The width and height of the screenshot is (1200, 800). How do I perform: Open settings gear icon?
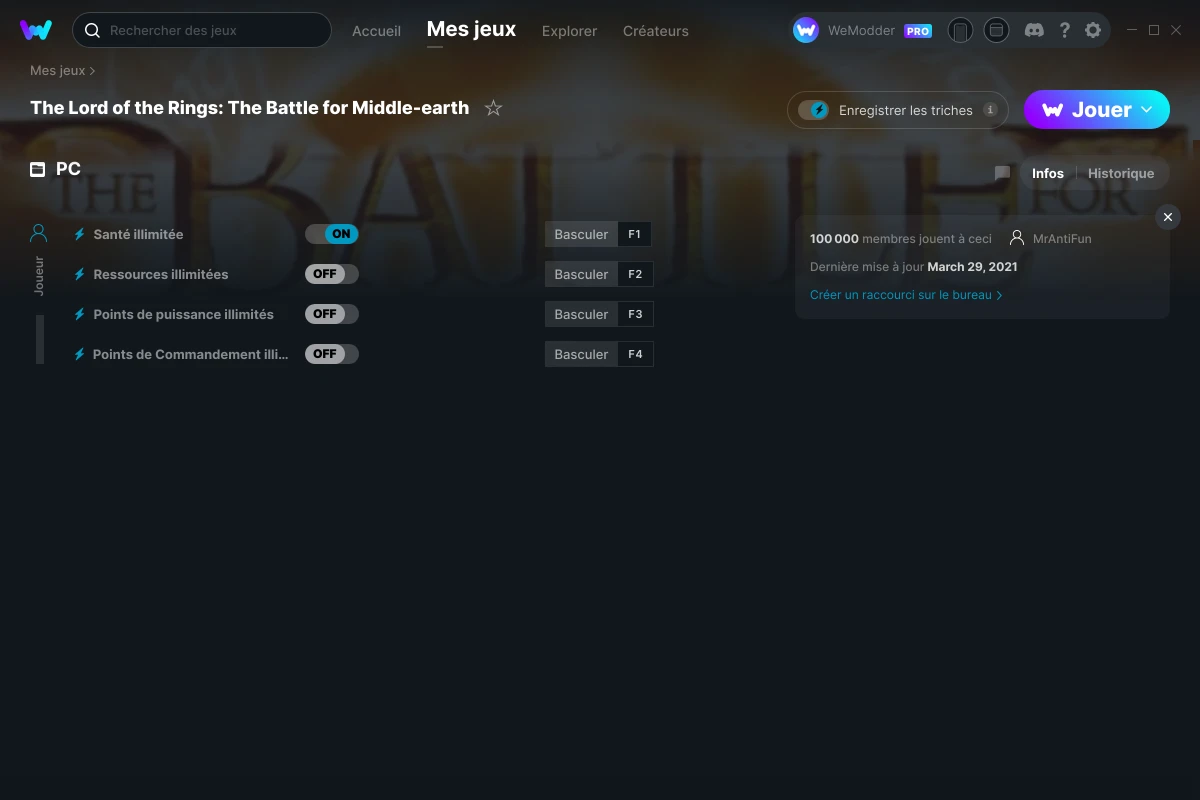coord(1093,30)
